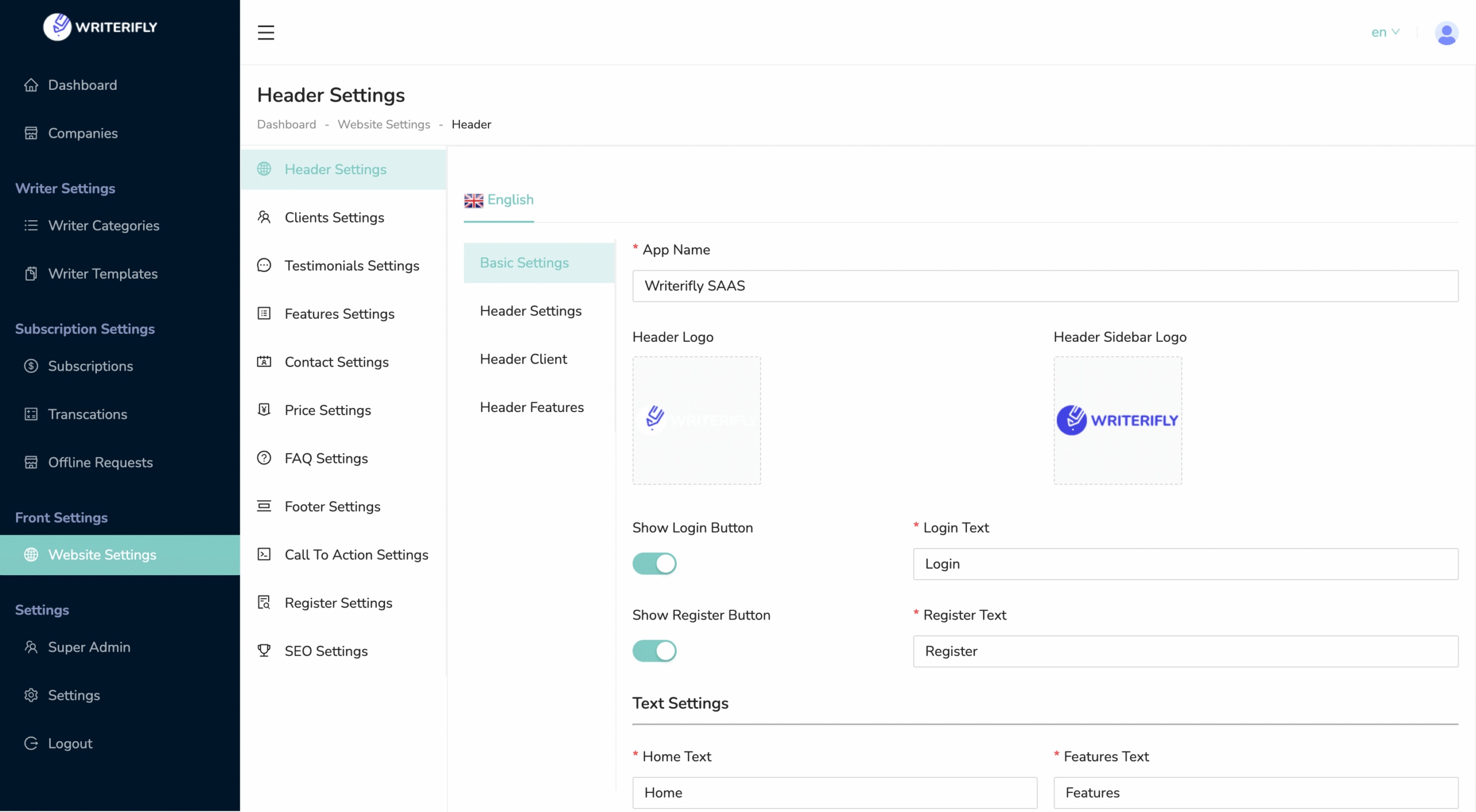Image resolution: width=1476 pixels, height=812 pixels.
Task: Click Website Settings breadcrumb link
Action: point(383,124)
